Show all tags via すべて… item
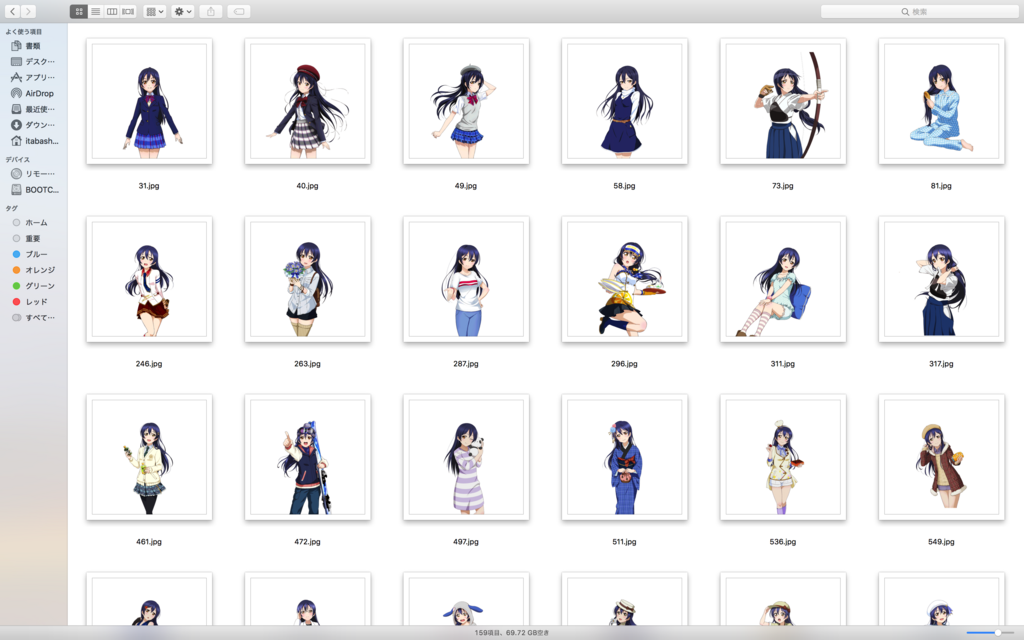 click(33, 317)
